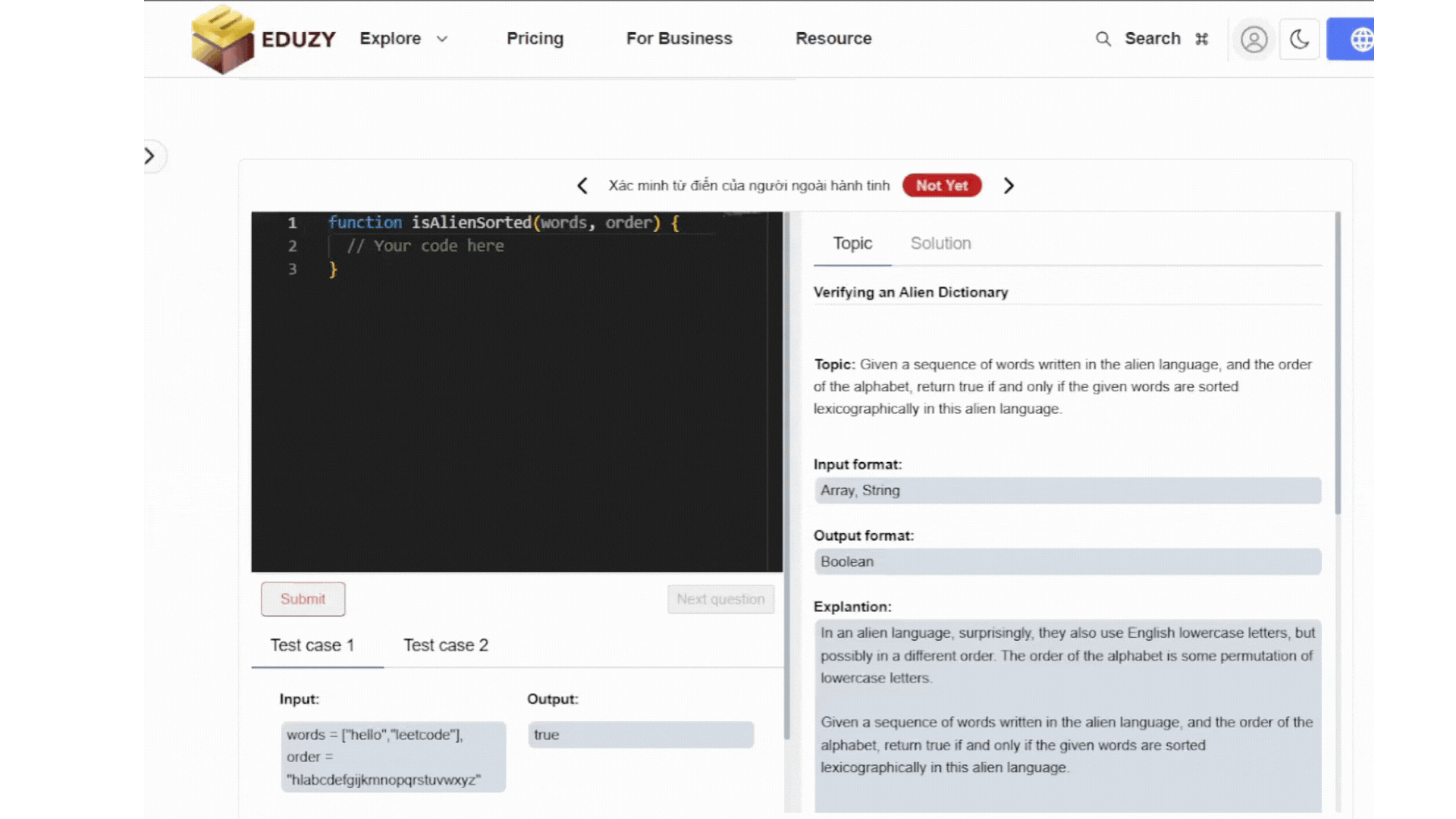Expand the left sidebar chevron
Image resolution: width=1456 pixels, height=819 pixels.
150,156
